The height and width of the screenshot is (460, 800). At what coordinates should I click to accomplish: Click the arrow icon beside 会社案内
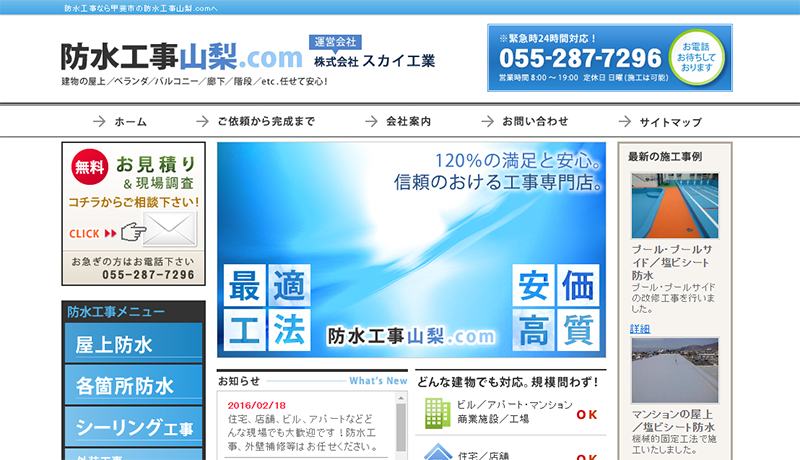tap(371, 121)
